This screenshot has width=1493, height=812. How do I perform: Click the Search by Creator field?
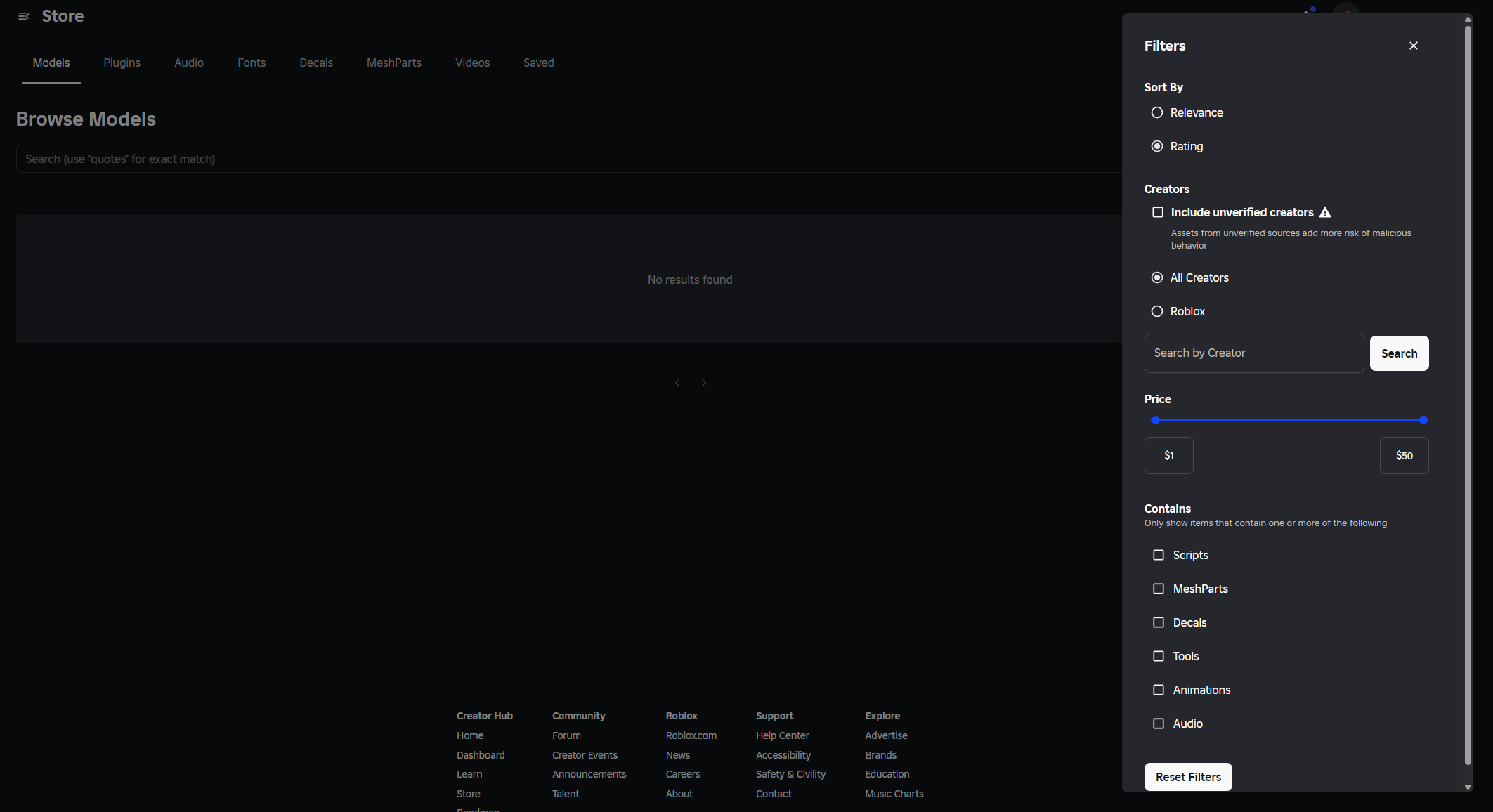1254,353
